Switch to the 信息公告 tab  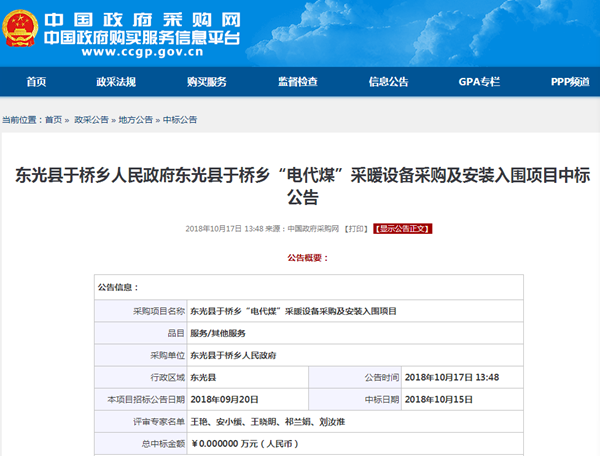tap(388, 82)
